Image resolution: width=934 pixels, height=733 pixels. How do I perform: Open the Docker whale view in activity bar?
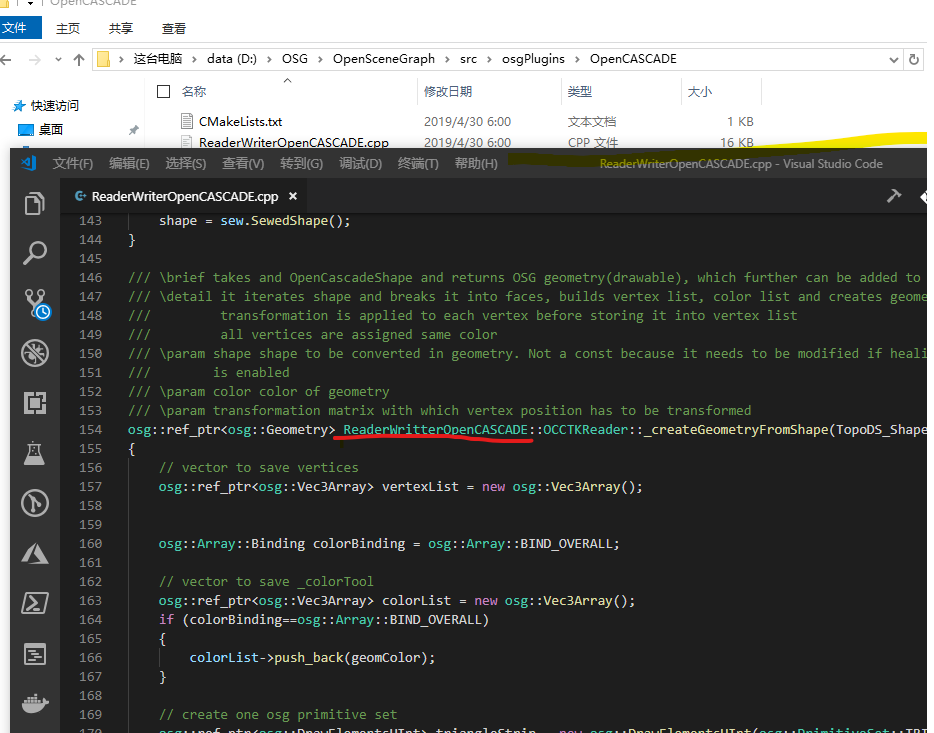point(35,704)
